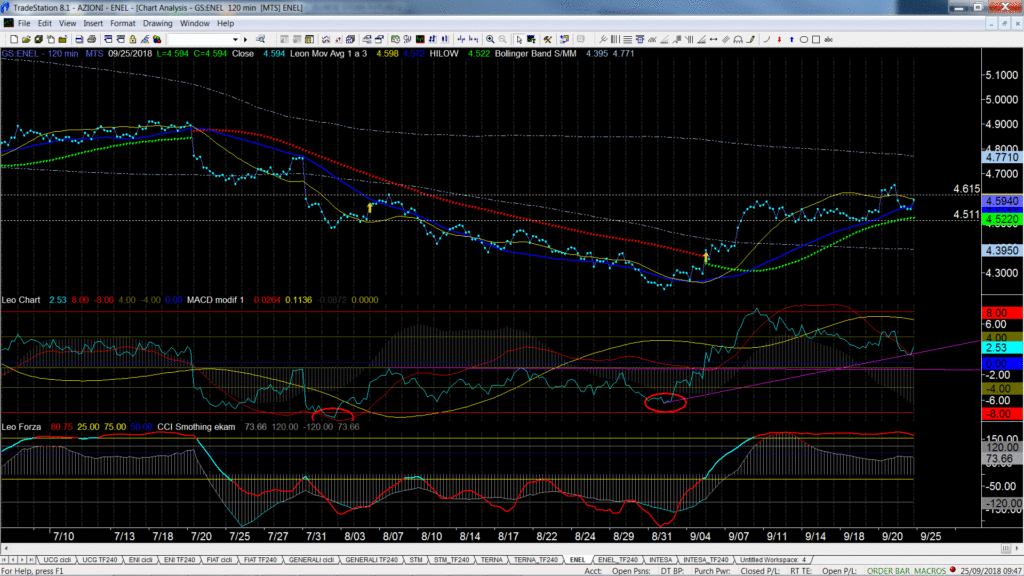Open the Insert menu
This screenshot has height=576, width=1024.
click(93, 24)
